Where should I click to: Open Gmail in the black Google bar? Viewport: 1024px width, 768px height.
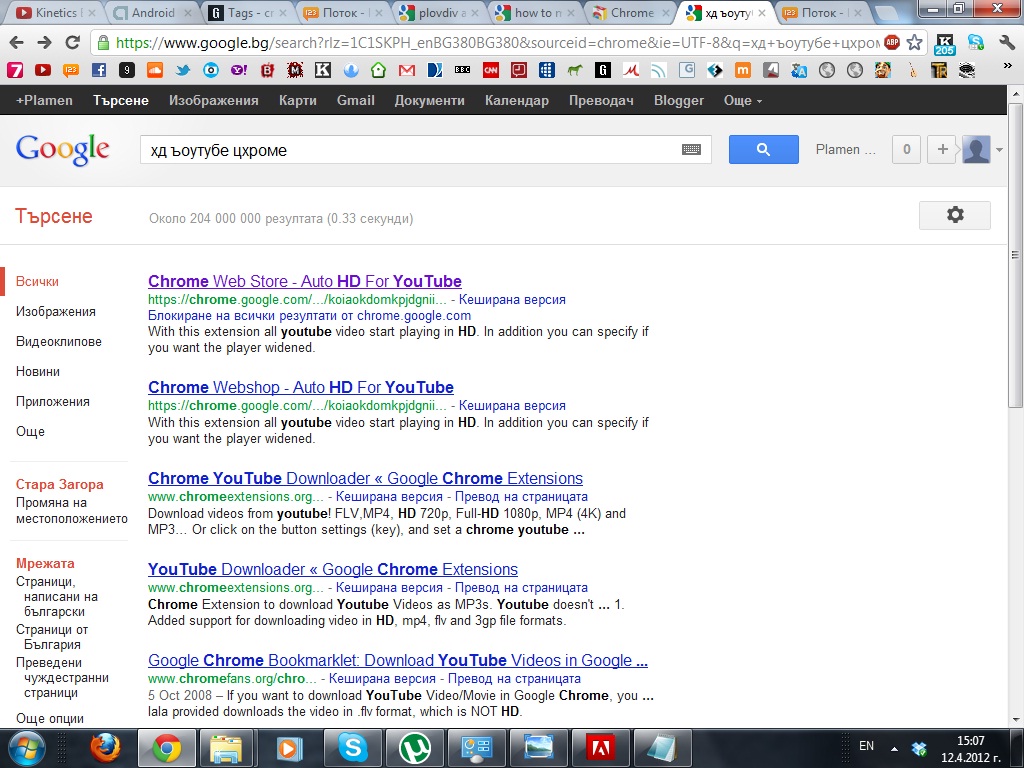(x=356, y=101)
